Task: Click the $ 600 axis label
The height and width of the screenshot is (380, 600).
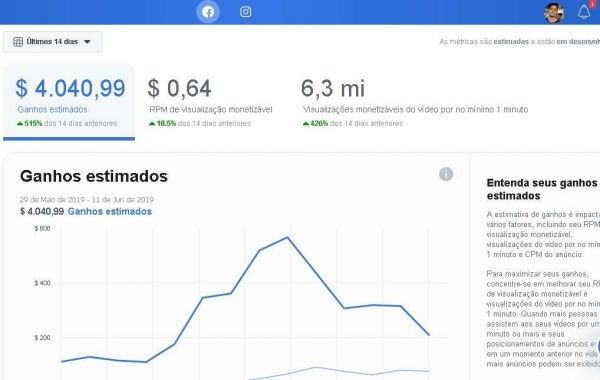Action: pos(42,228)
